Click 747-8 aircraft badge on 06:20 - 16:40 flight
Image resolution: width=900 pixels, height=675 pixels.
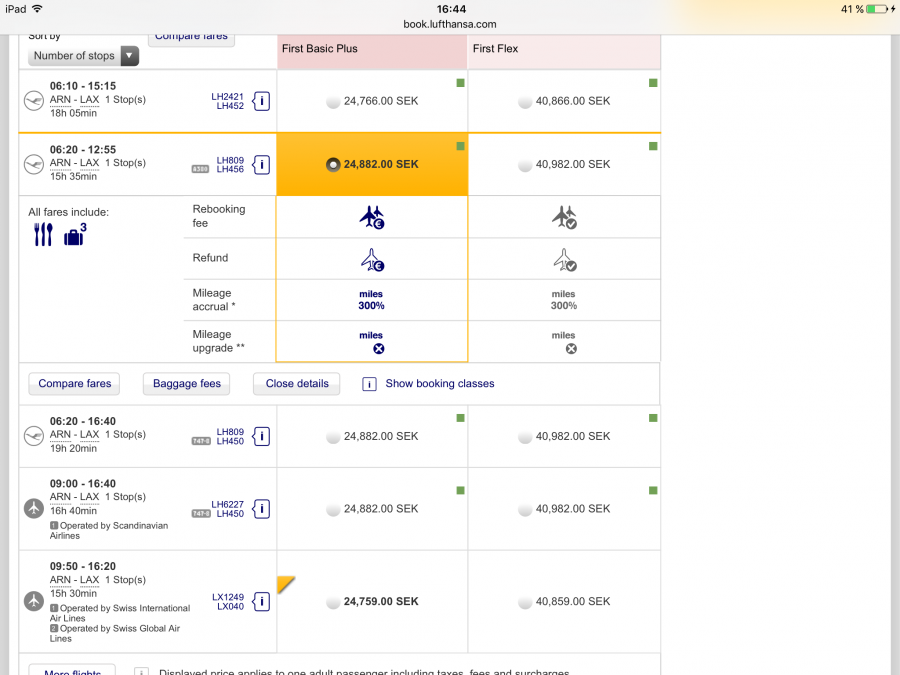click(x=201, y=441)
